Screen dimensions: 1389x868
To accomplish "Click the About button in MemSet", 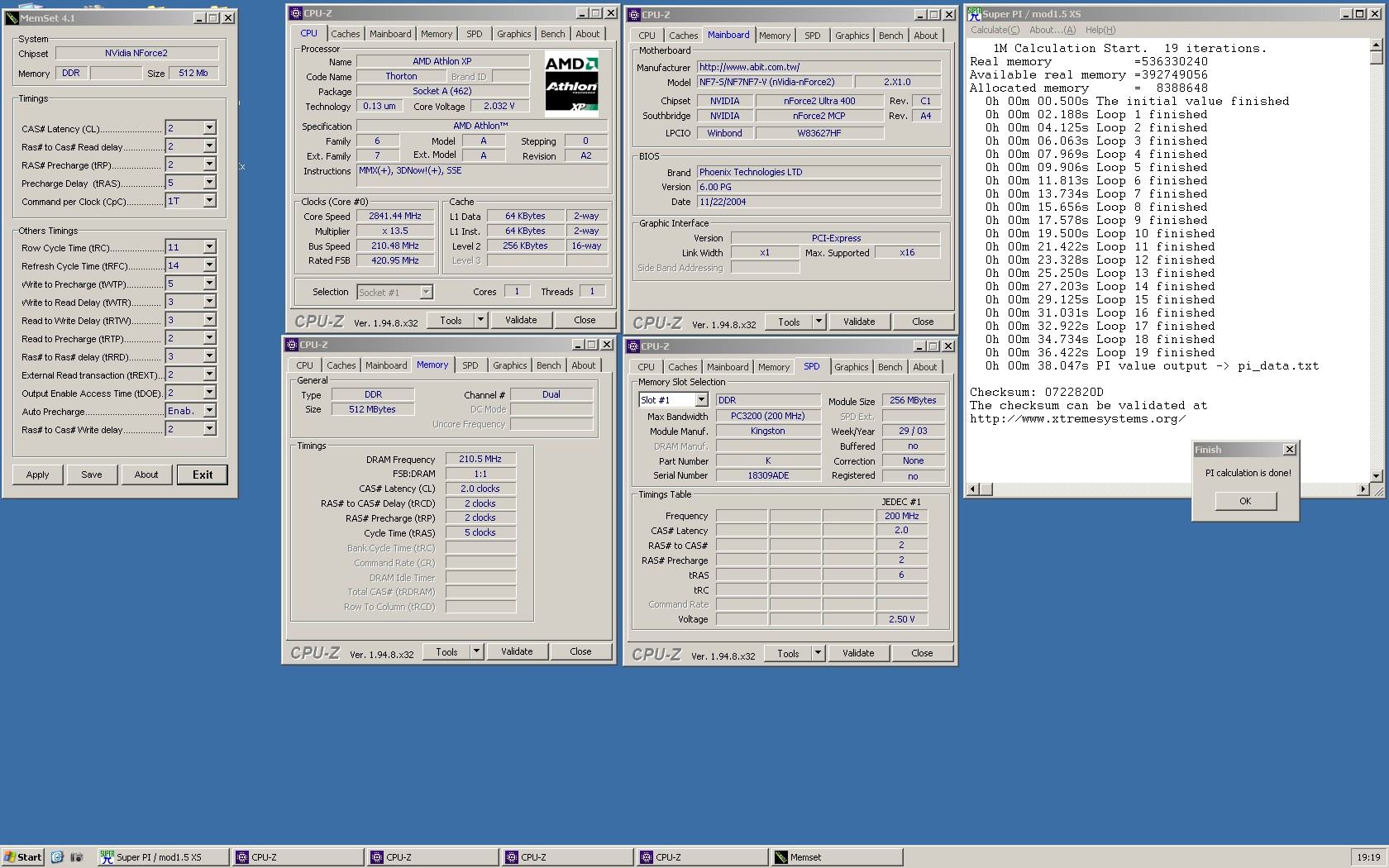I will tap(146, 475).
